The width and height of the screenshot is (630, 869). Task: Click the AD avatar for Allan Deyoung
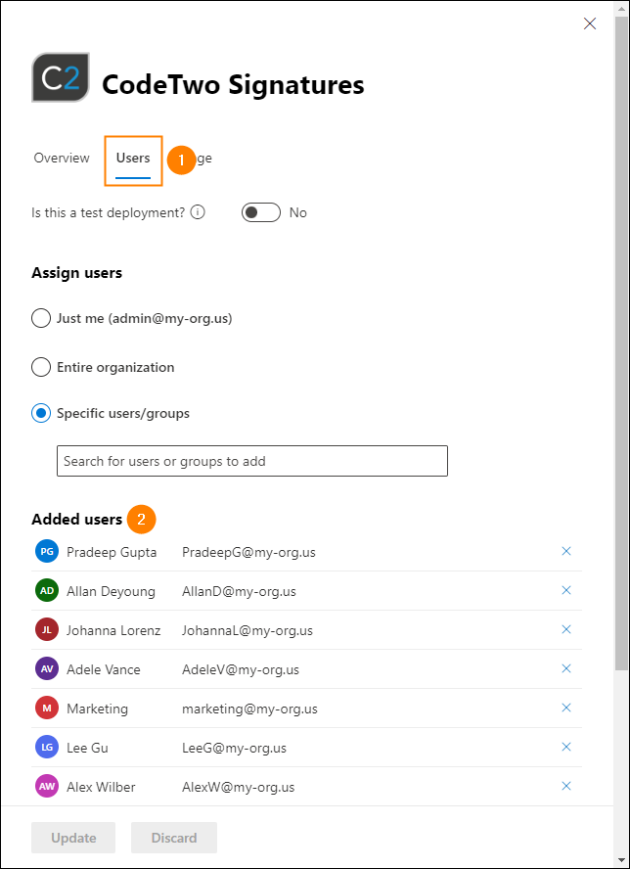point(47,591)
